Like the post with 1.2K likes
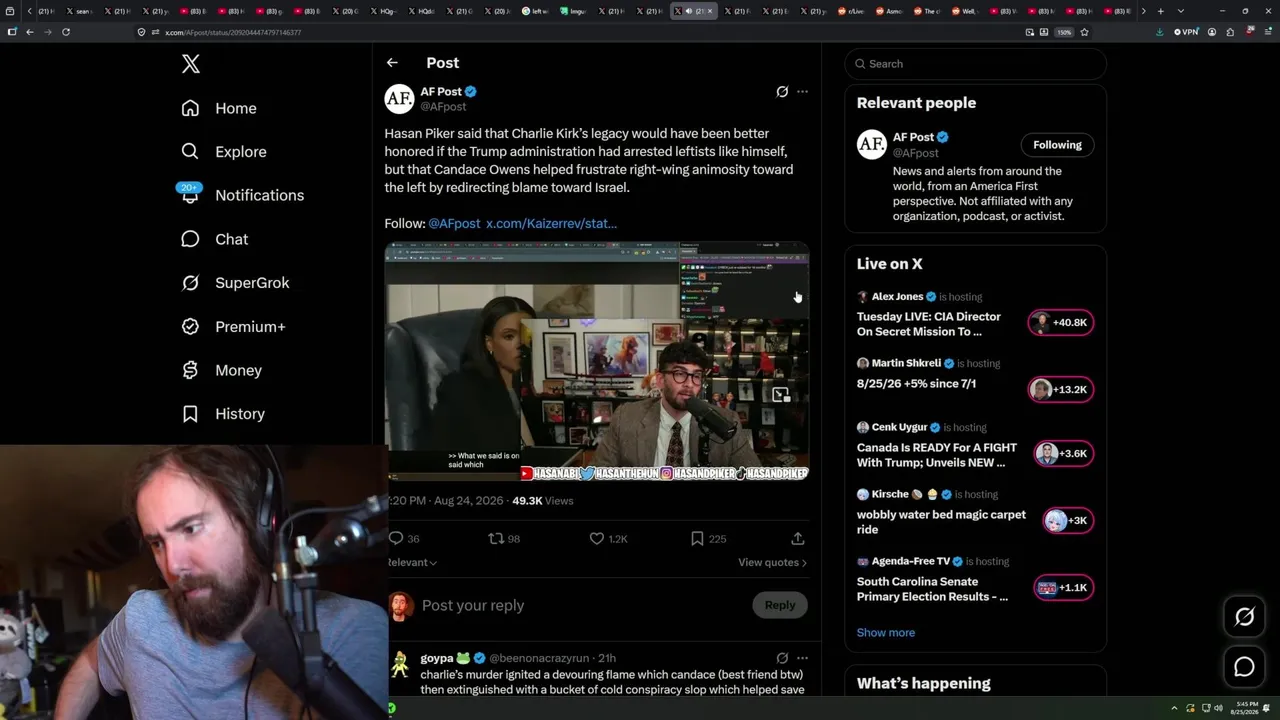 click(x=597, y=539)
